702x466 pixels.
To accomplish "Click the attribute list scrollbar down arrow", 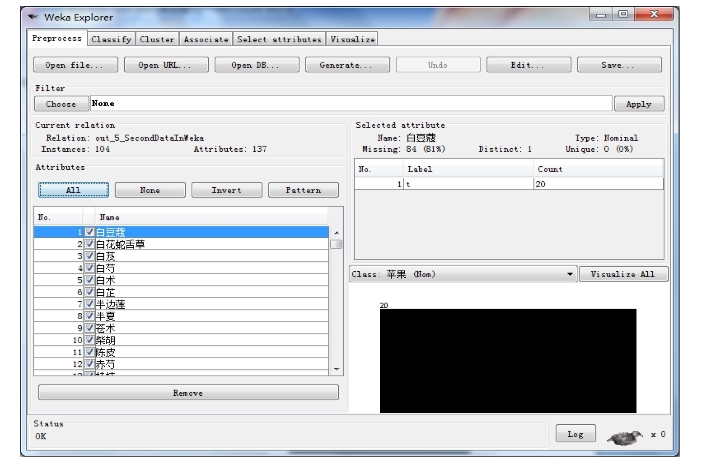I will tap(336, 369).
